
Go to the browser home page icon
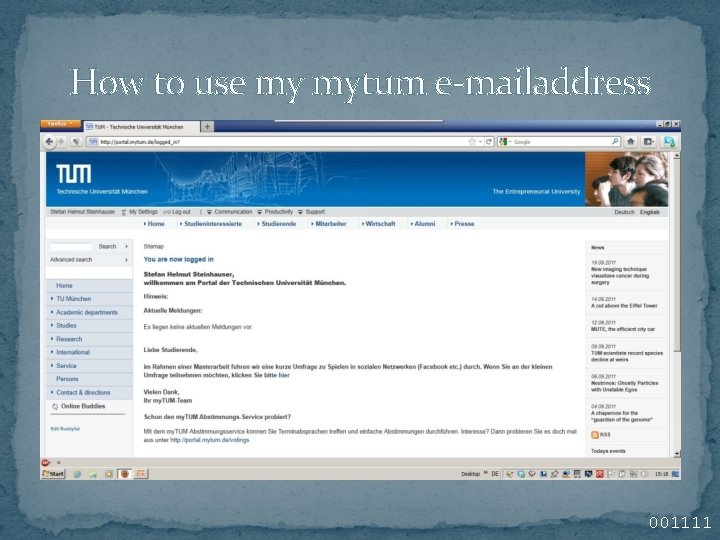(x=630, y=141)
